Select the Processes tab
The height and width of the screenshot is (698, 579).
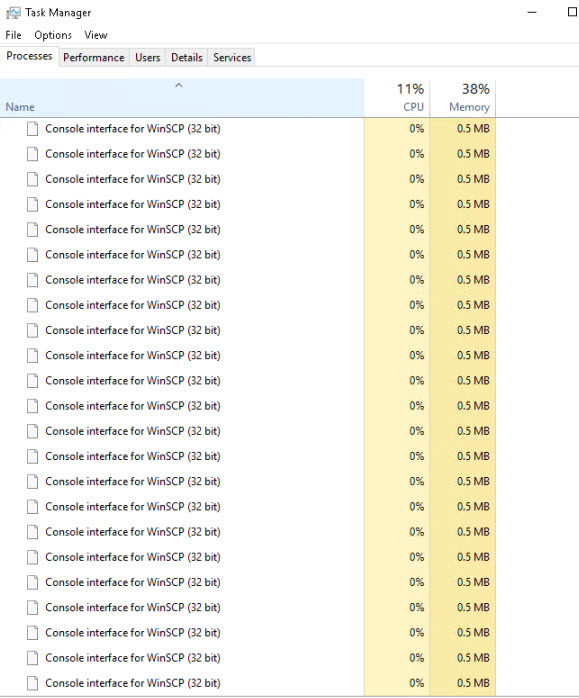(x=29, y=56)
